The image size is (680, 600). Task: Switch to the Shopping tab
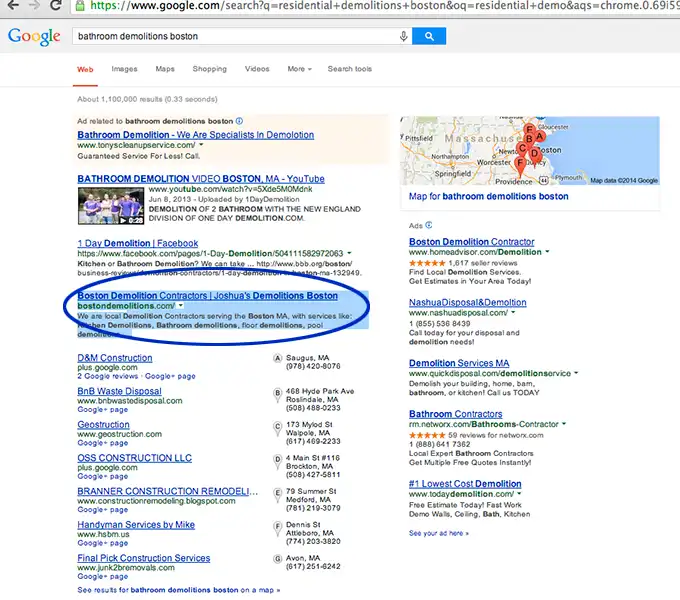(x=209, y=69)
